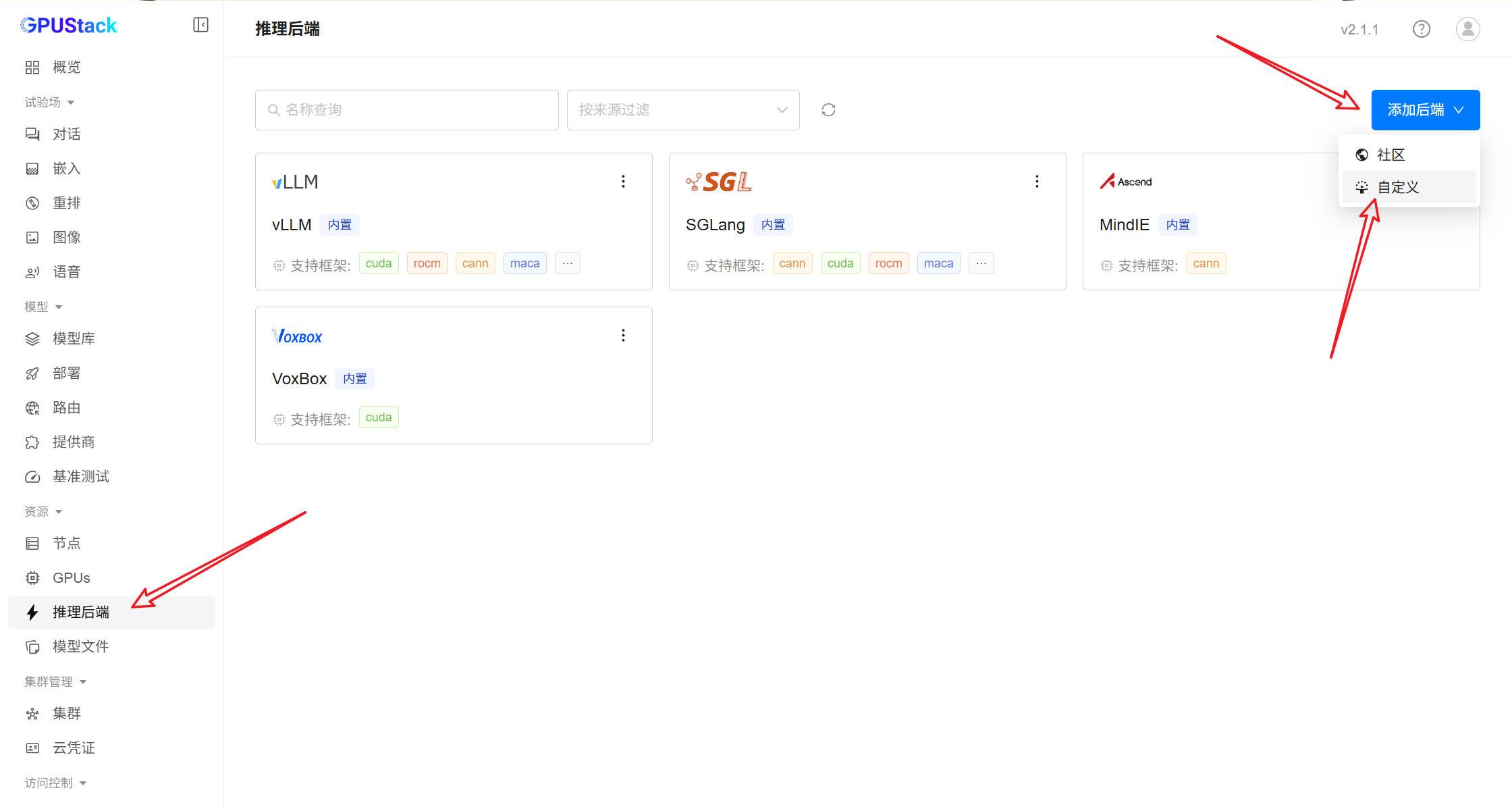Click the 名称查询 search field
This screenshot has height=809, width=1512.
coord(406,110)
